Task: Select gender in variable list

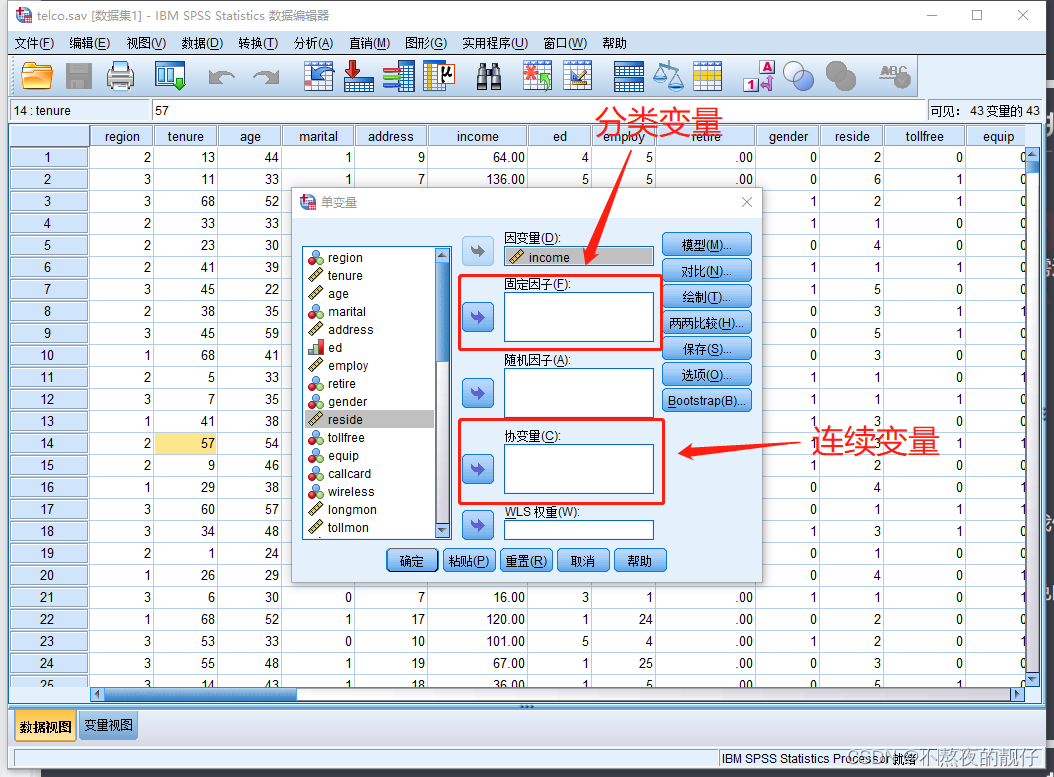Action: click(369, 401)
